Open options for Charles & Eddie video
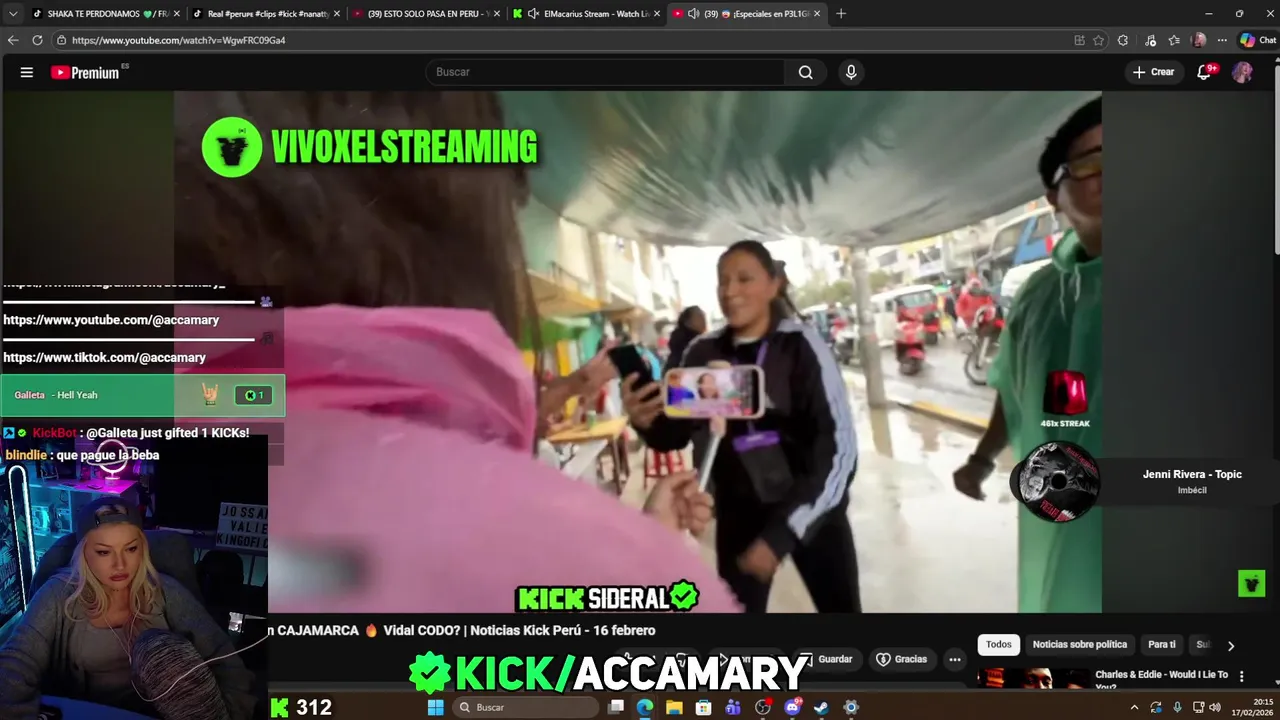 (1242, 676)
